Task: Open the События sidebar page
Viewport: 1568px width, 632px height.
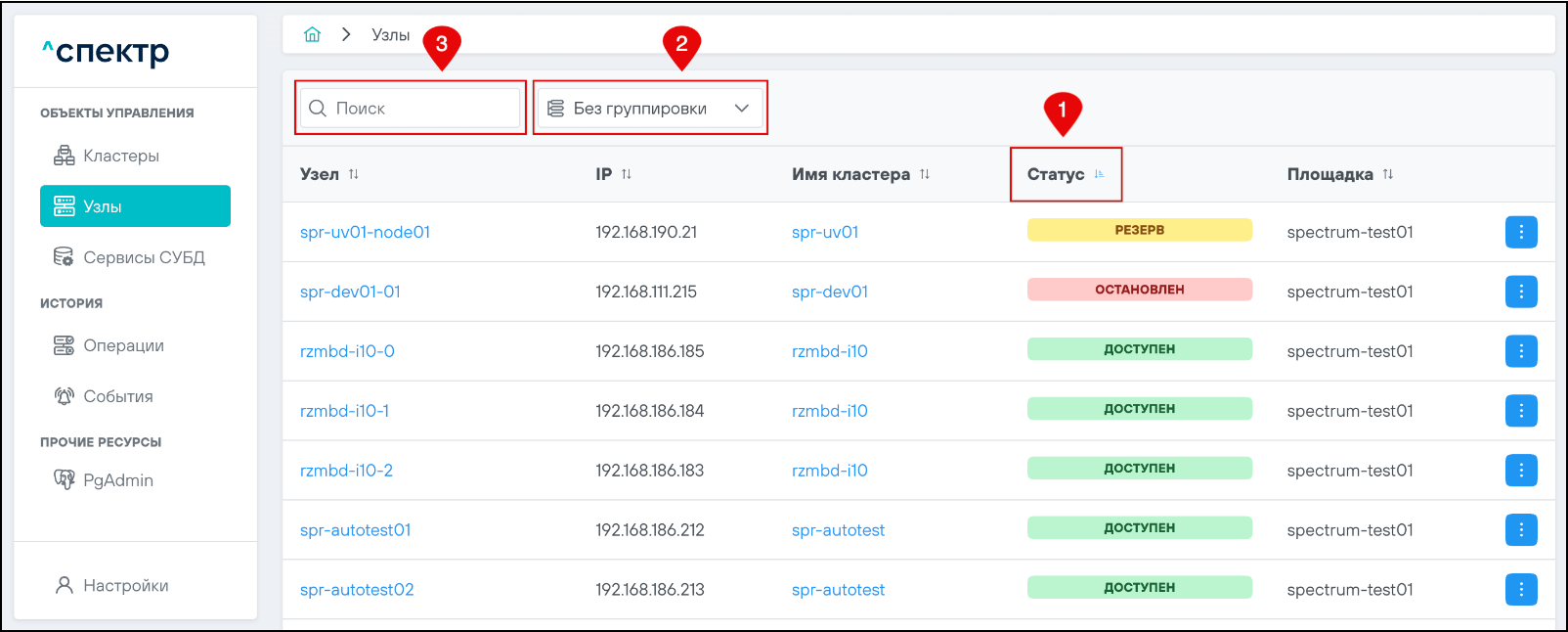Action: 117,396
